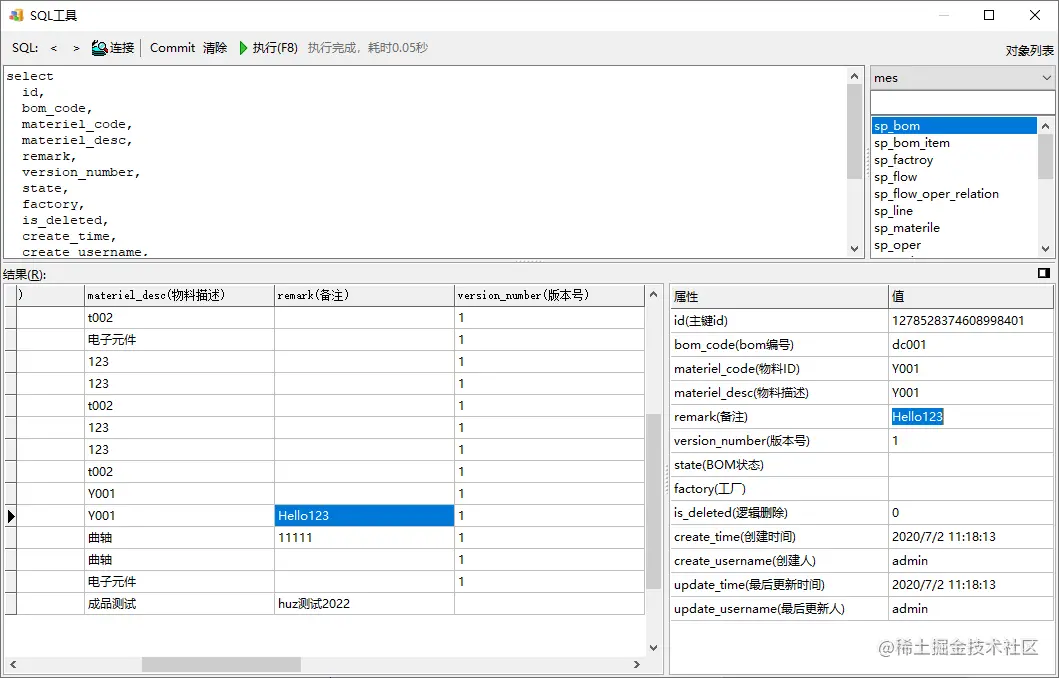The width and height of the screenshot is (1059, 678).
Task: Click the update_username(最后更新人) property row
Action: click(862, 609)
